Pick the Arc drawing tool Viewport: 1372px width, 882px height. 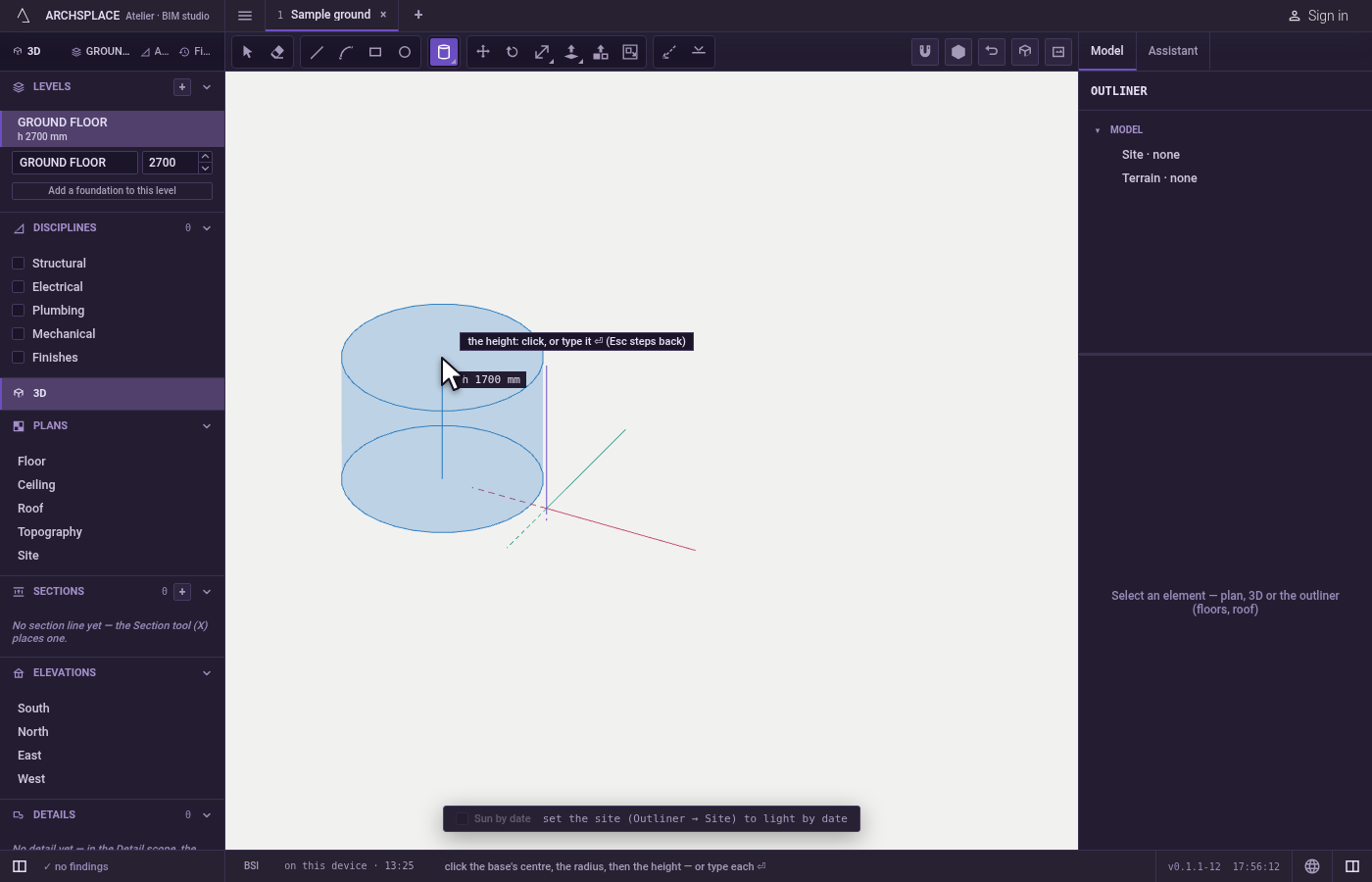pyautogui.click(x=346, y=52)
